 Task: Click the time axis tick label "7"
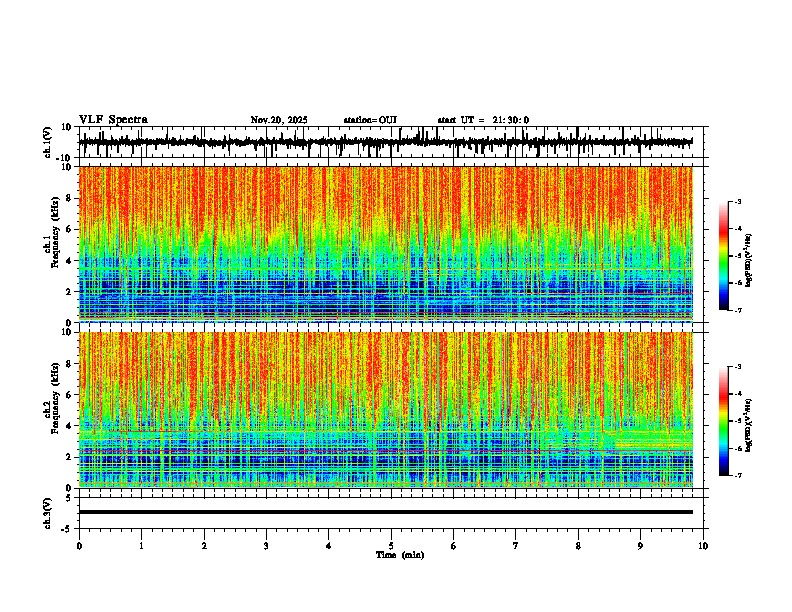516,546
